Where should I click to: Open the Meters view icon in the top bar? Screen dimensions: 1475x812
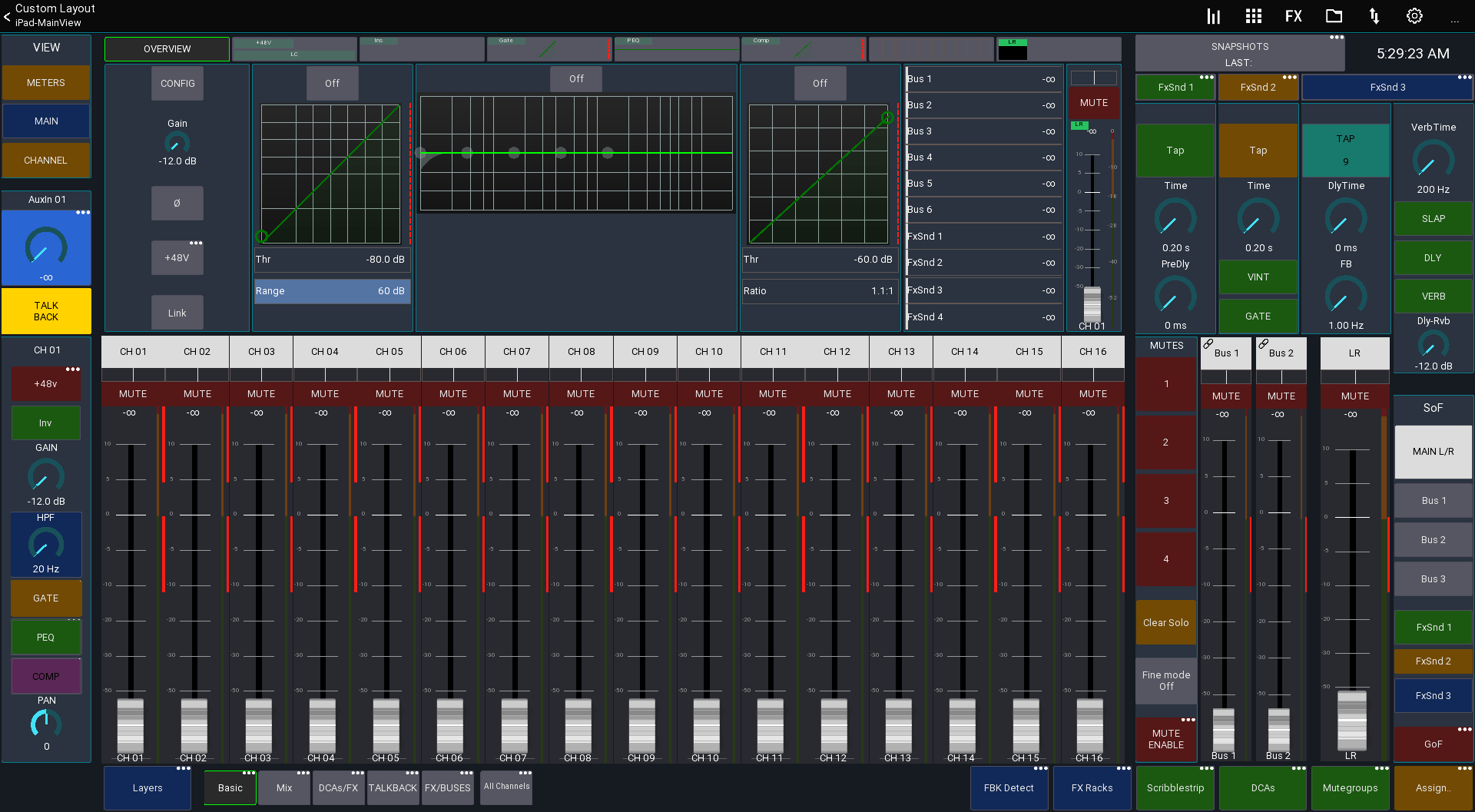click(1214, 15)
